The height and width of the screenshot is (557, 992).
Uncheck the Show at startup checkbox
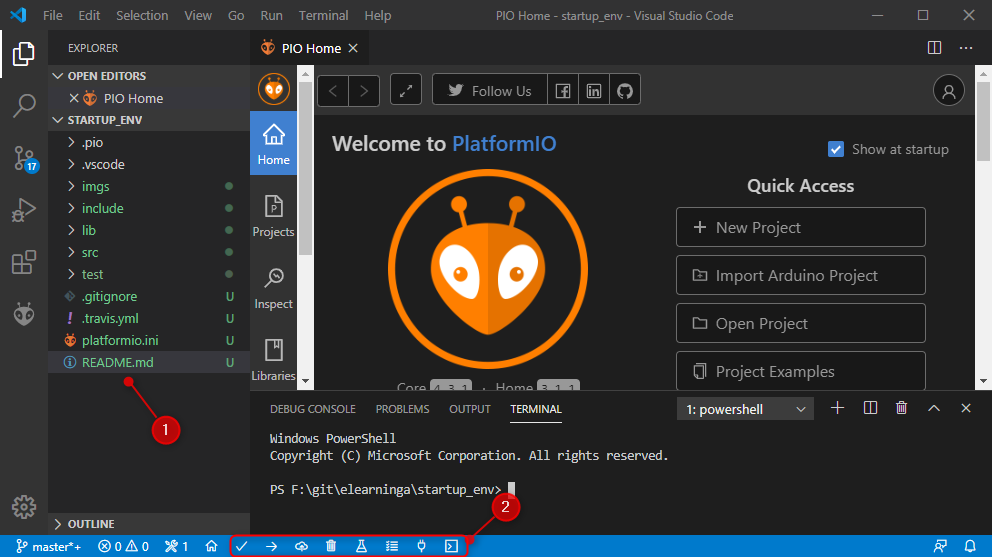click(836, 149)
